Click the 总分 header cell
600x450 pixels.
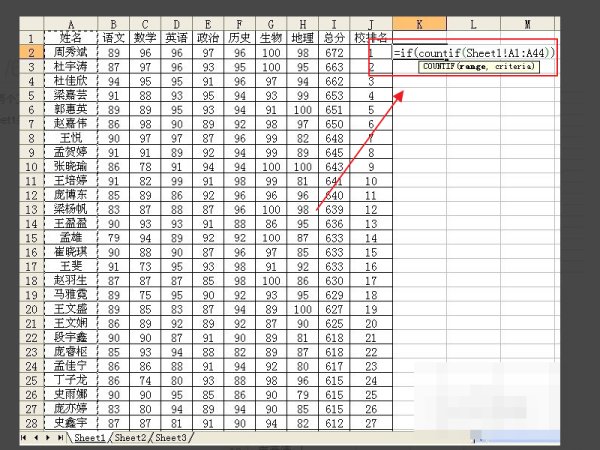pos(334,38)
